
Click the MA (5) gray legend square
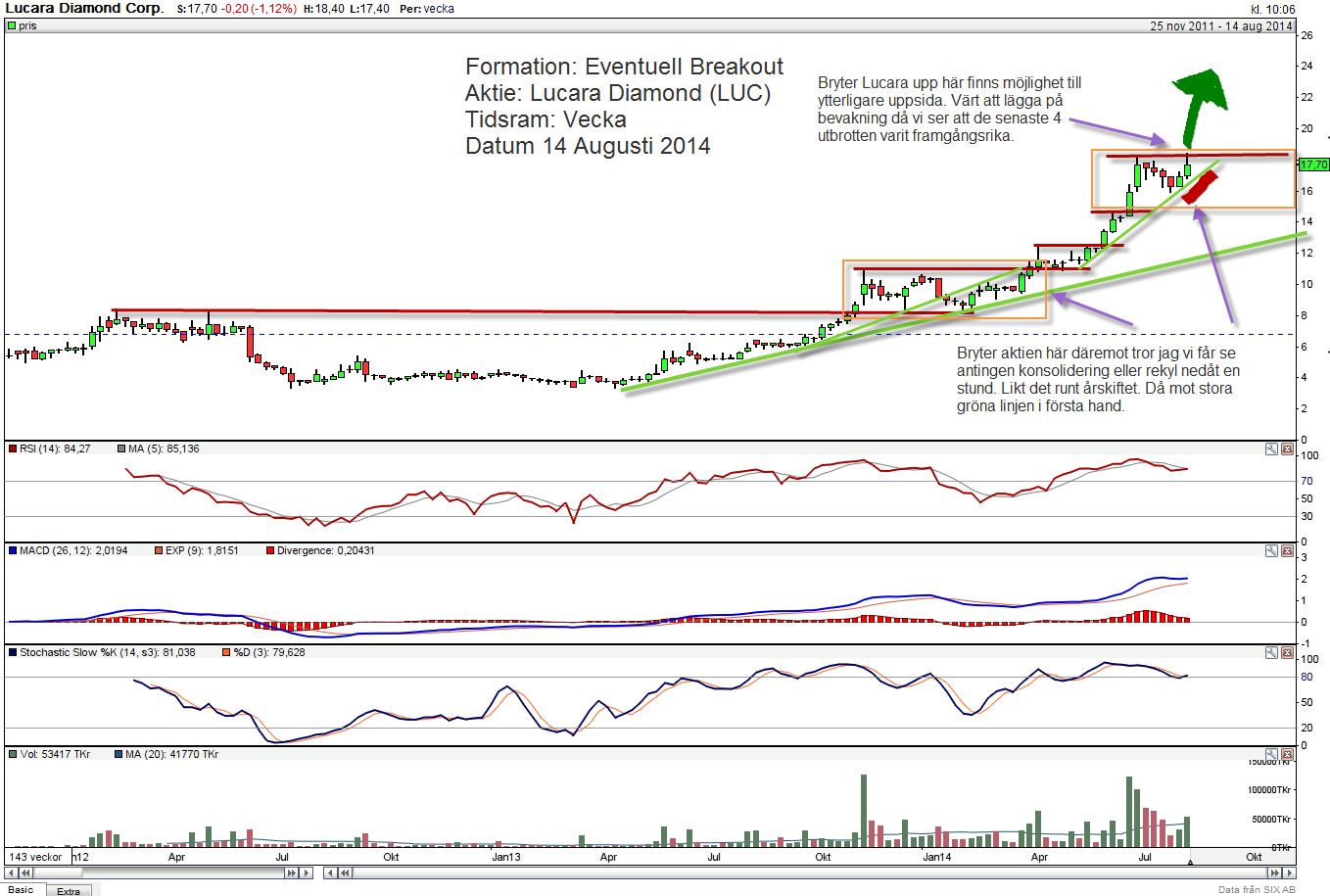(x=122, y=449)
